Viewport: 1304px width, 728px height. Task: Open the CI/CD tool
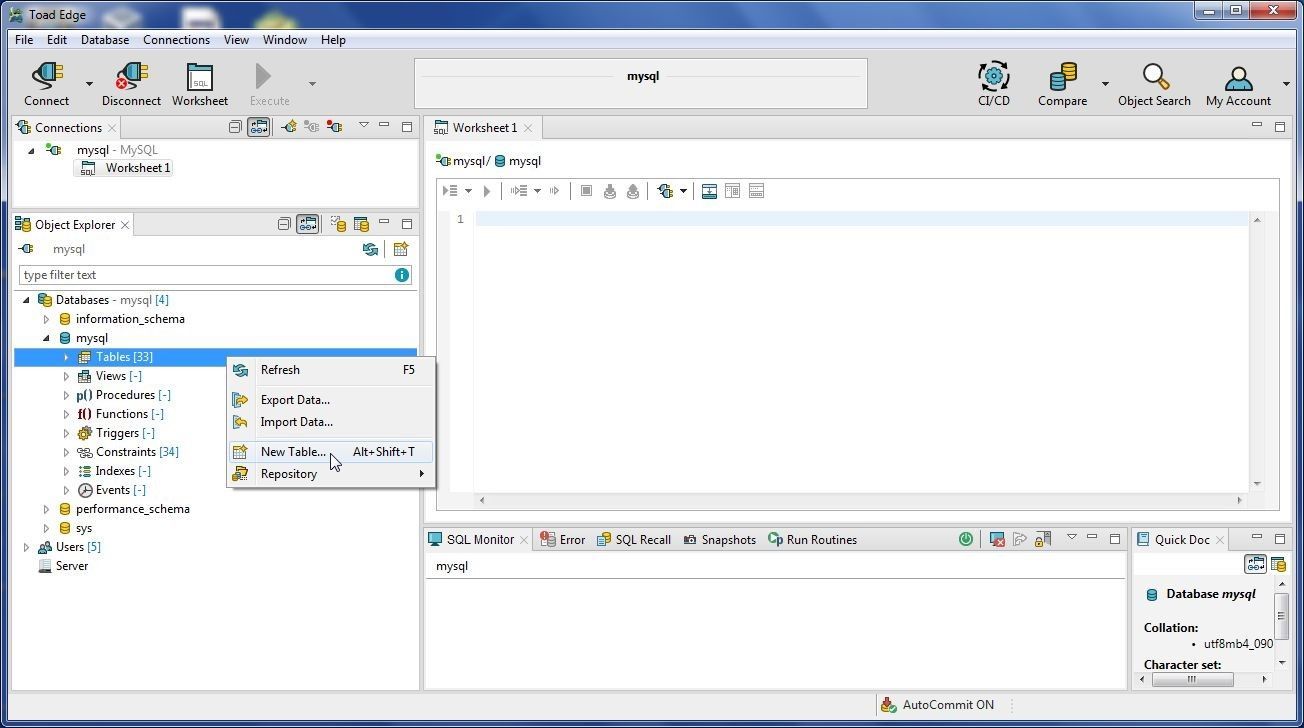[x=993, y=85]
